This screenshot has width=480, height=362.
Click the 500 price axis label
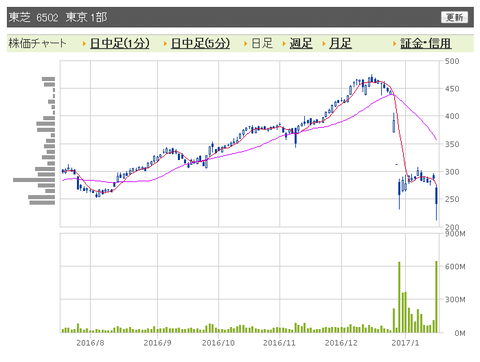pyautogui.click(x=452, y=61)
